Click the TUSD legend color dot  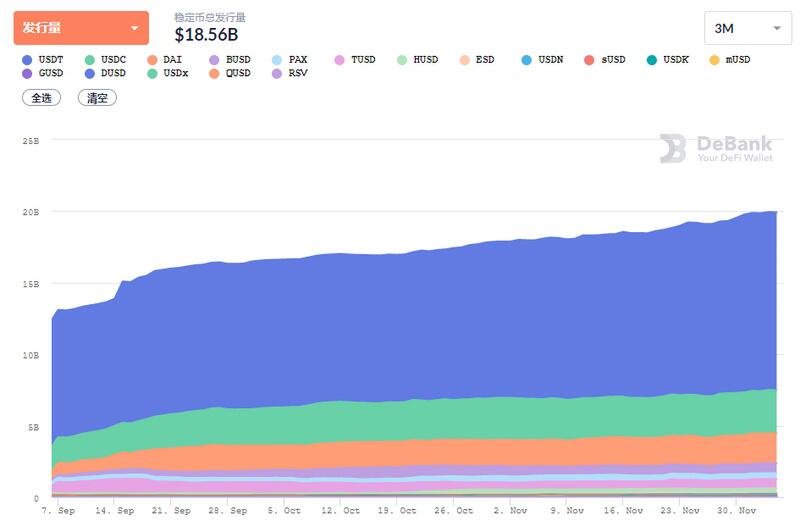[339, 60]
